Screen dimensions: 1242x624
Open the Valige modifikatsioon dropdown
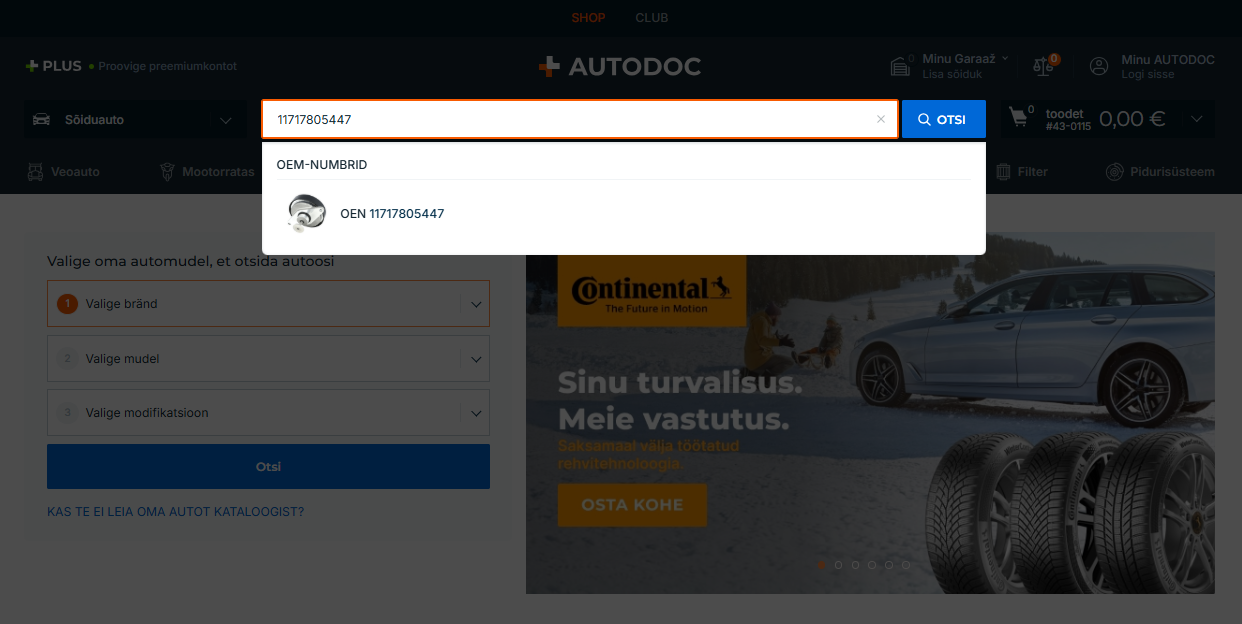coord(268,412)
